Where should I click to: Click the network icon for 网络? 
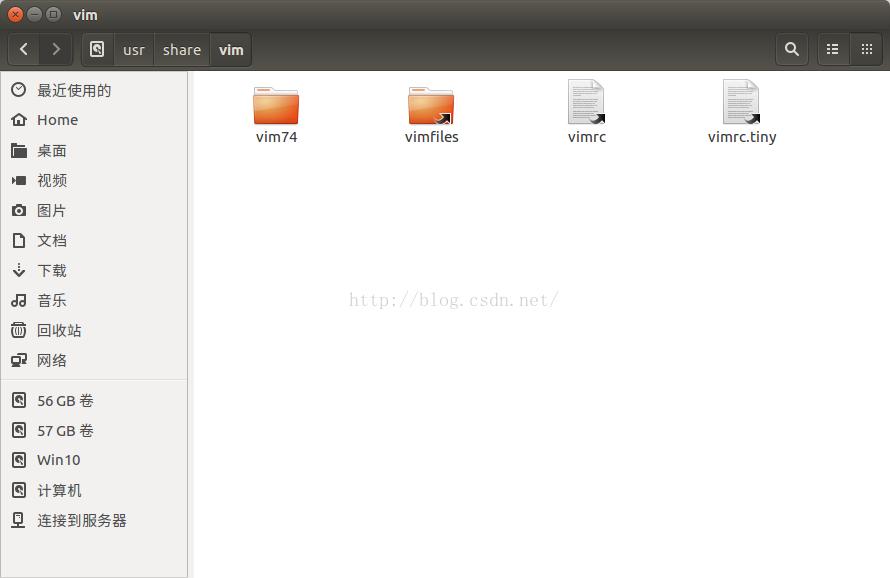[19, 360]
